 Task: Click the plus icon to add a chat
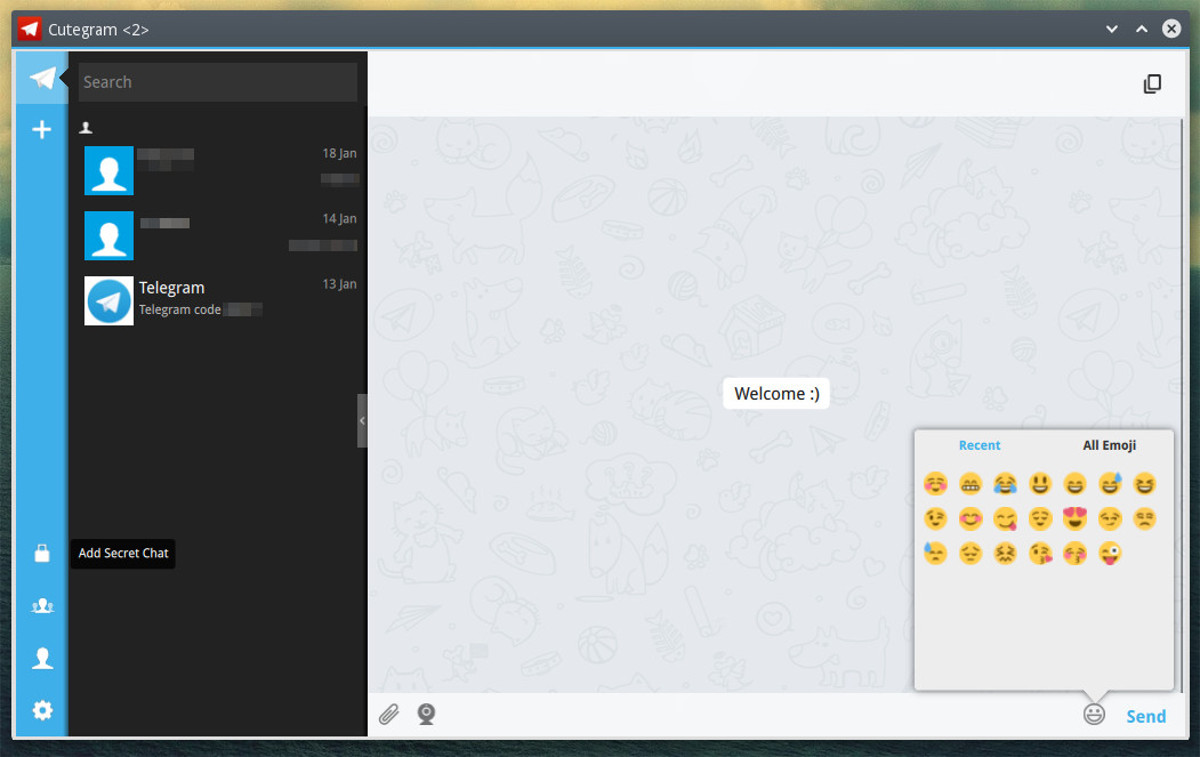42,130
